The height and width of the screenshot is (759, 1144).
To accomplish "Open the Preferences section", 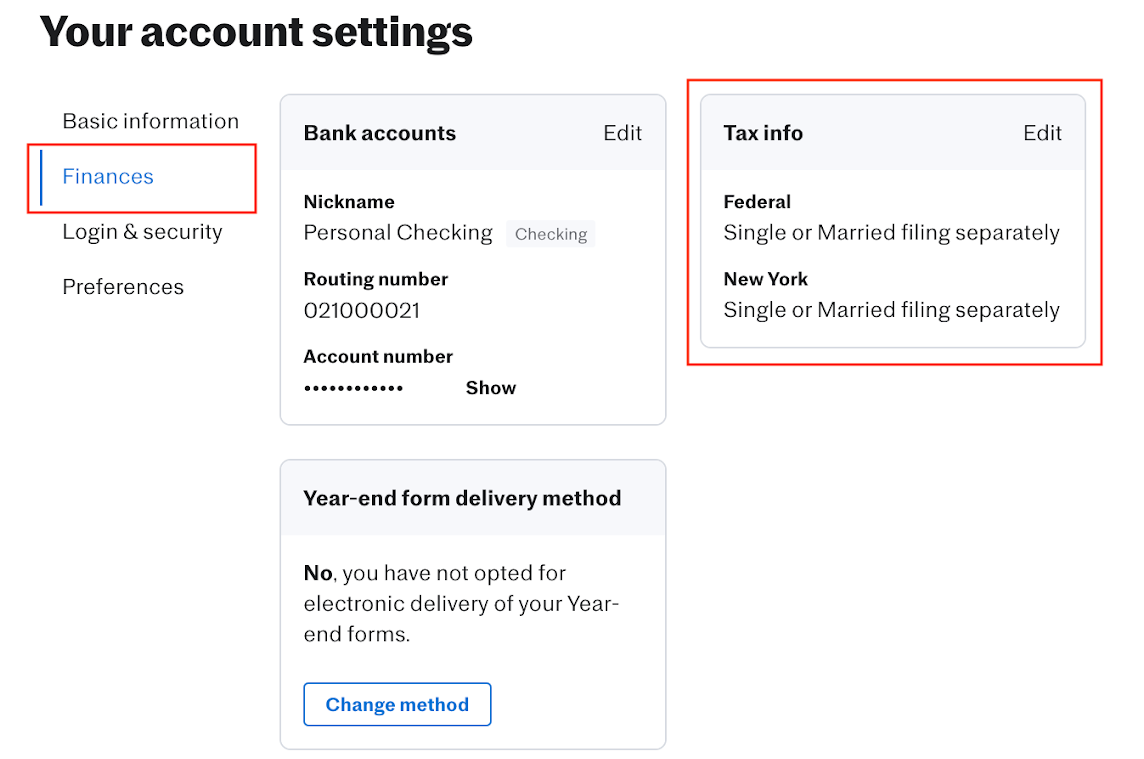I will click(x=123, y=287).
